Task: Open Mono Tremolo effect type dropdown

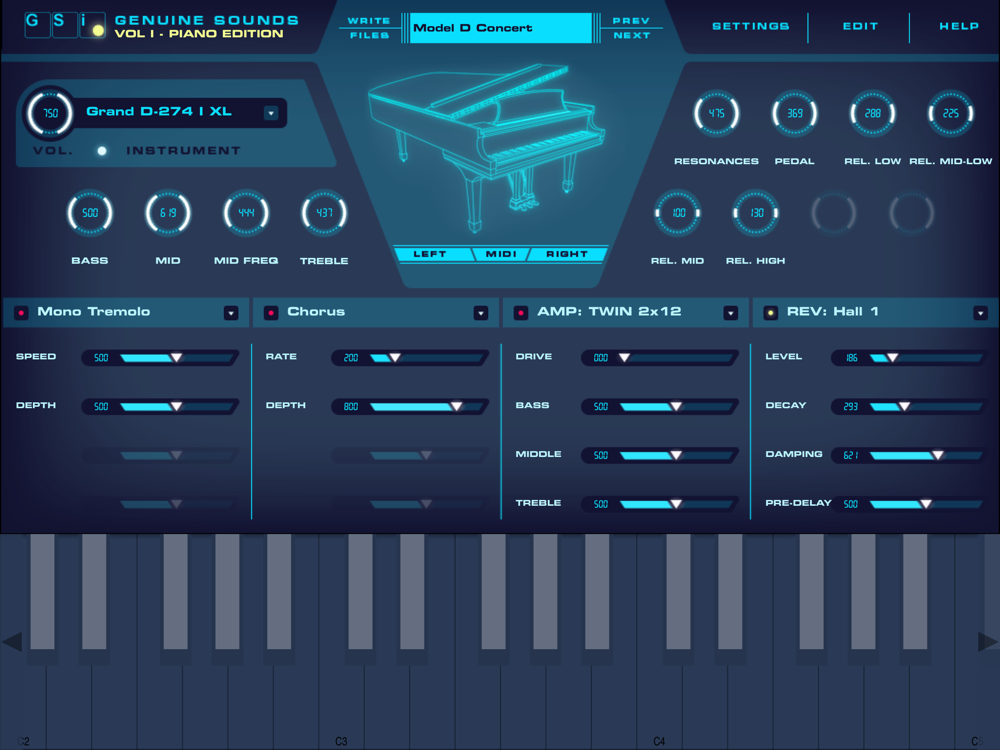Action: pyautogui.click(x=231, y=312)
